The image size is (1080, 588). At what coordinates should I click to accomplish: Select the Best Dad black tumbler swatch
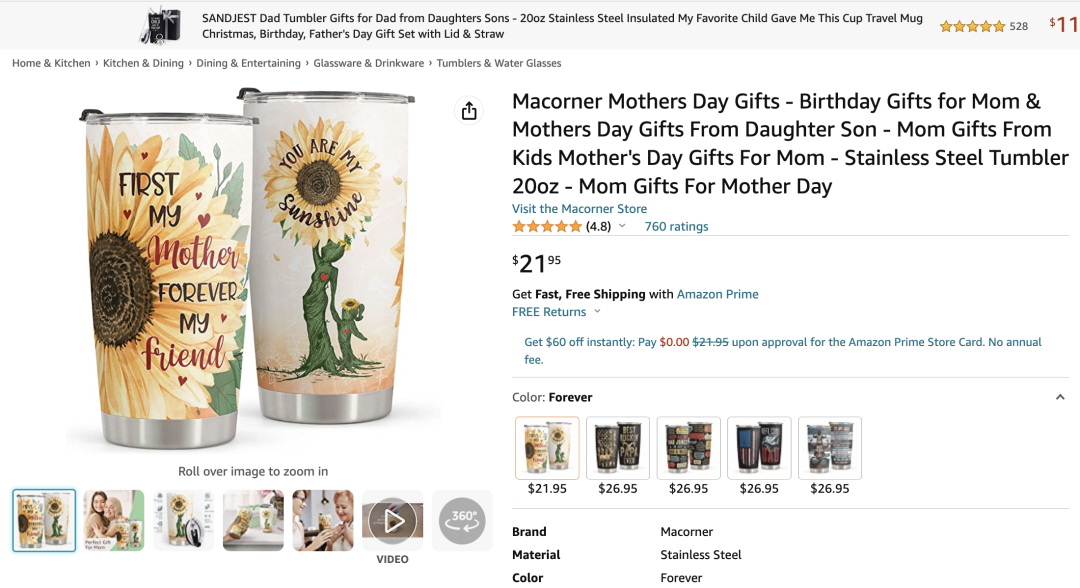618,448
